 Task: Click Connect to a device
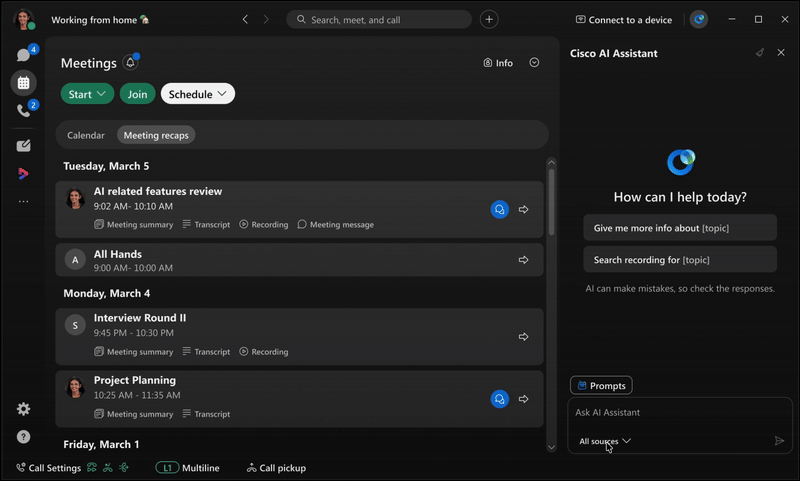point(623,19)
